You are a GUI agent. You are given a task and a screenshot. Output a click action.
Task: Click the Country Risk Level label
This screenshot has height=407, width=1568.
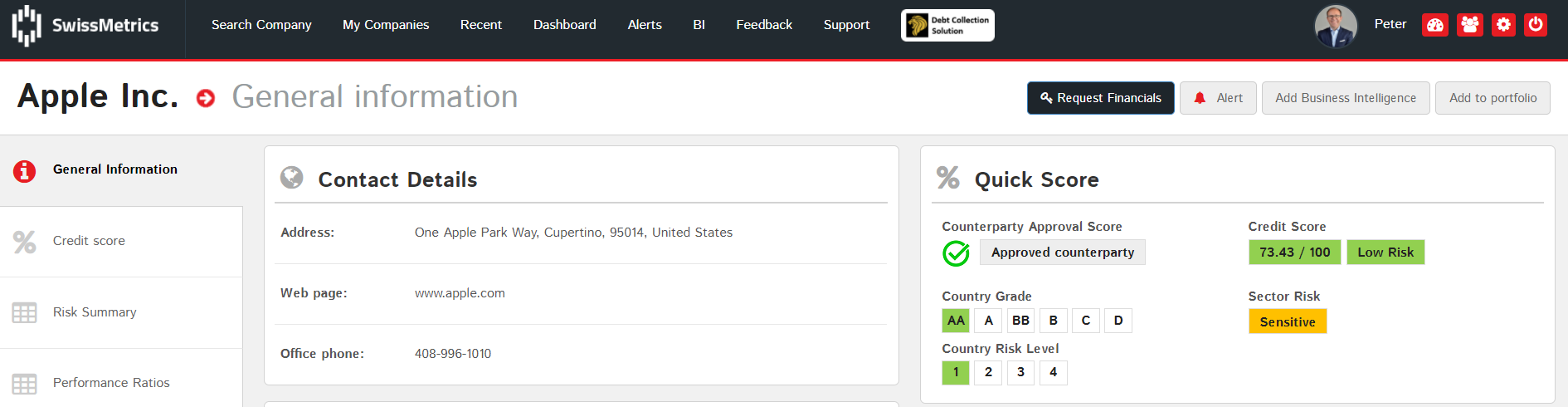pyautogui.click(x=1001, y=349)
